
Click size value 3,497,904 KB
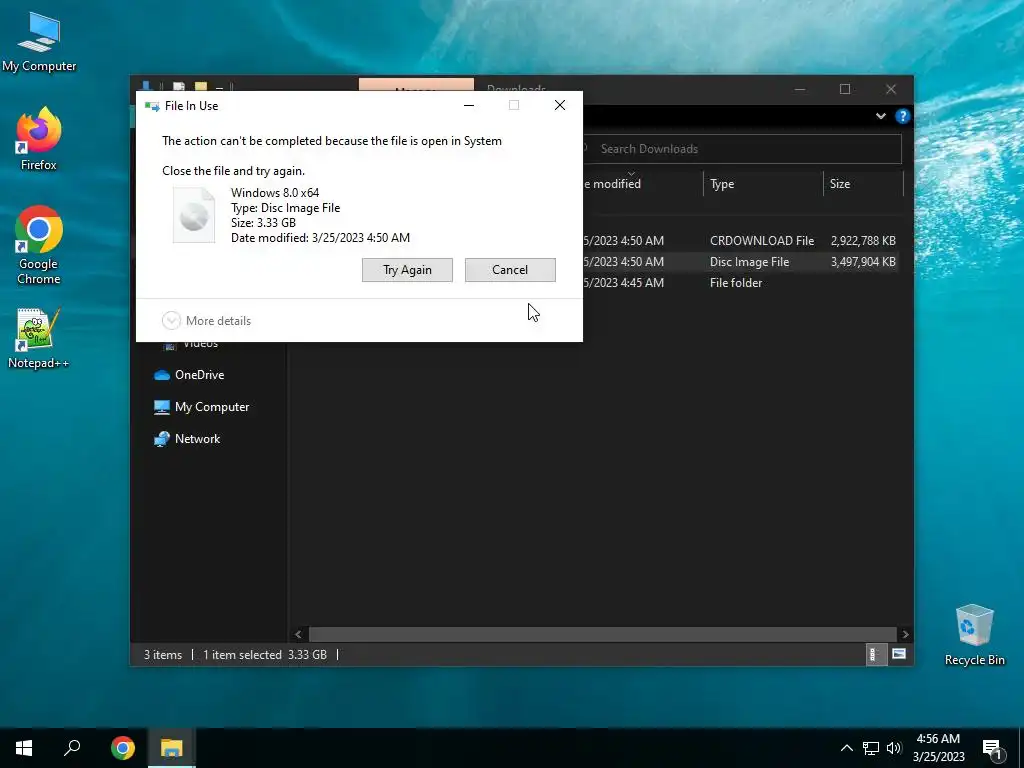863,262
